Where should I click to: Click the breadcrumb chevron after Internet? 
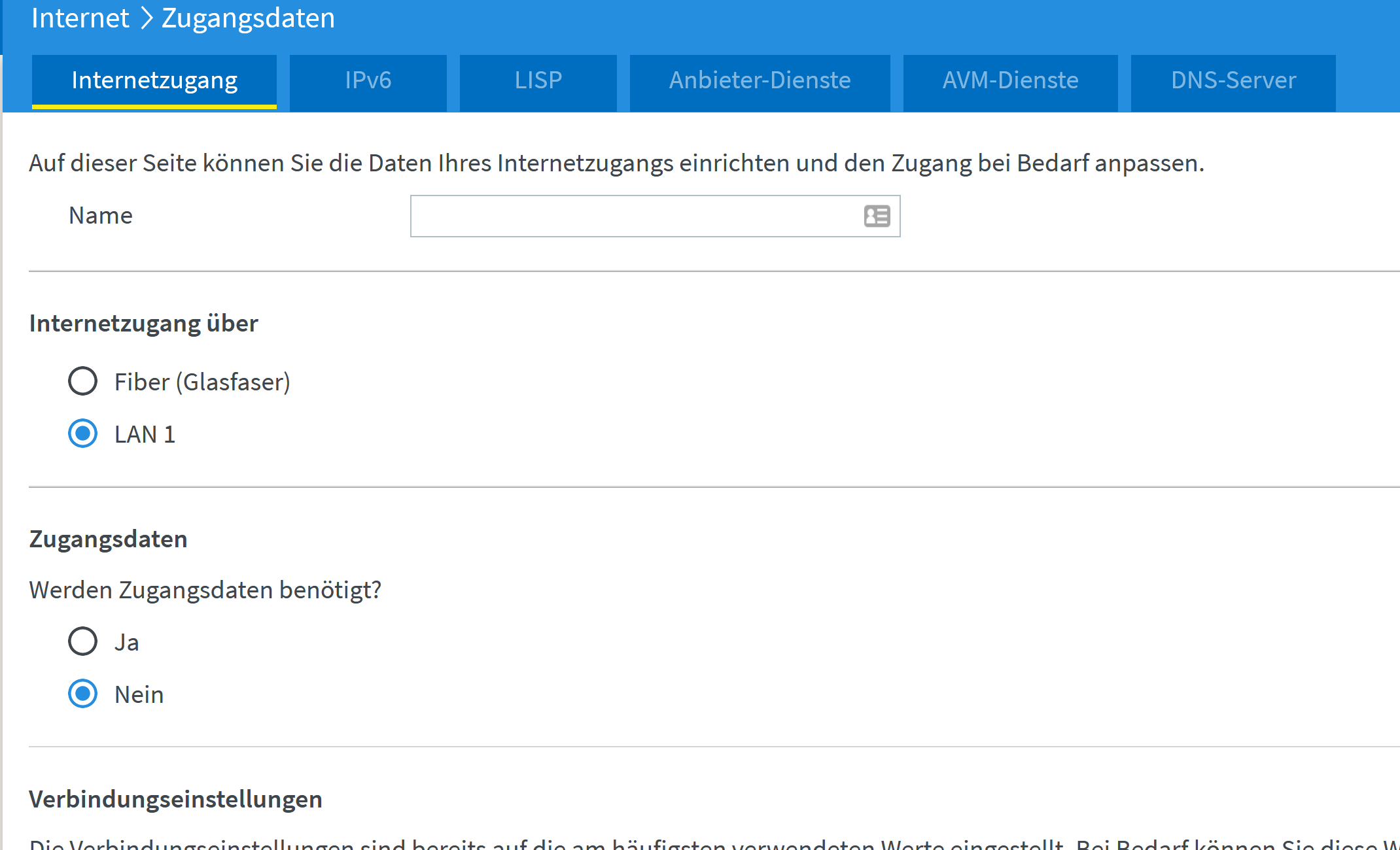coord(147,18)
